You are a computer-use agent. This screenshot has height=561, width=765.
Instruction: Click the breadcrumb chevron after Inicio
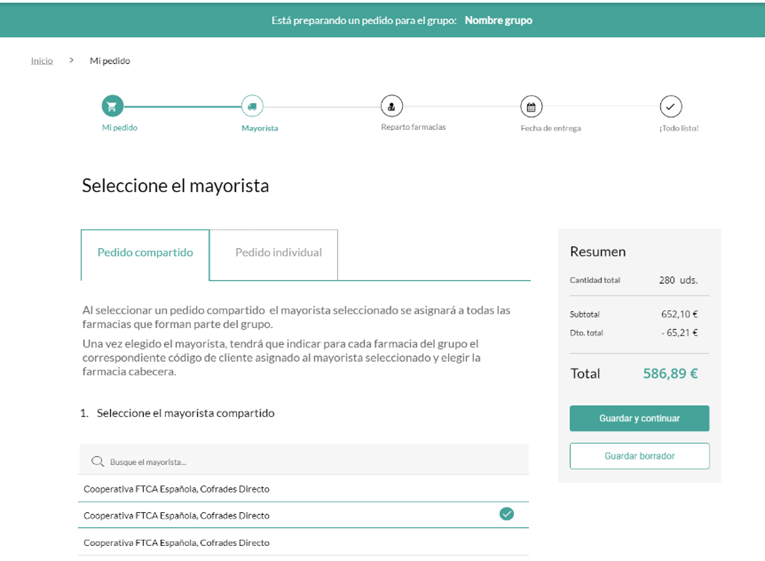pos(72,60)
